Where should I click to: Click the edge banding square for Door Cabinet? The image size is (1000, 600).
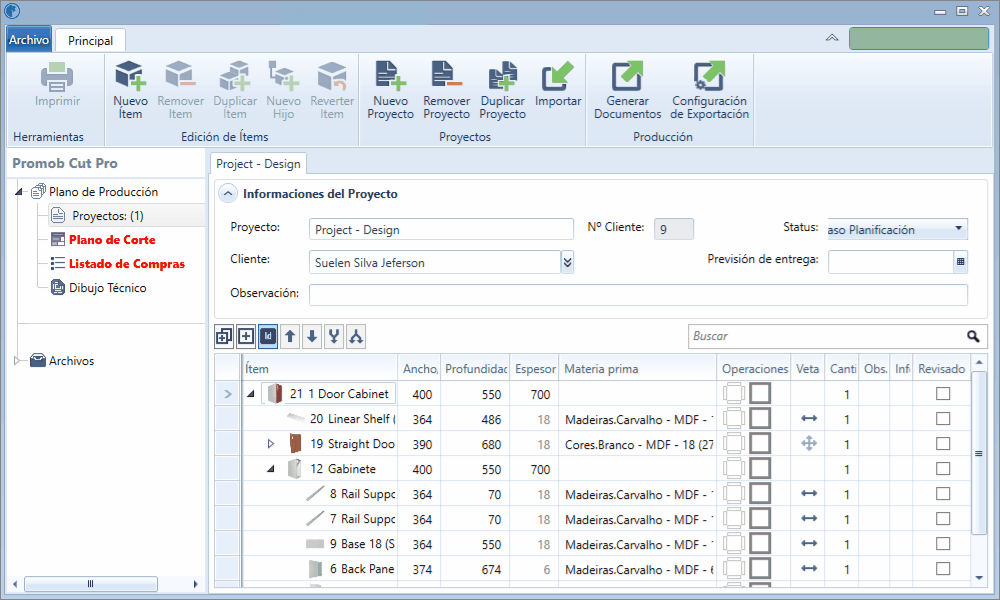[760, 393]
